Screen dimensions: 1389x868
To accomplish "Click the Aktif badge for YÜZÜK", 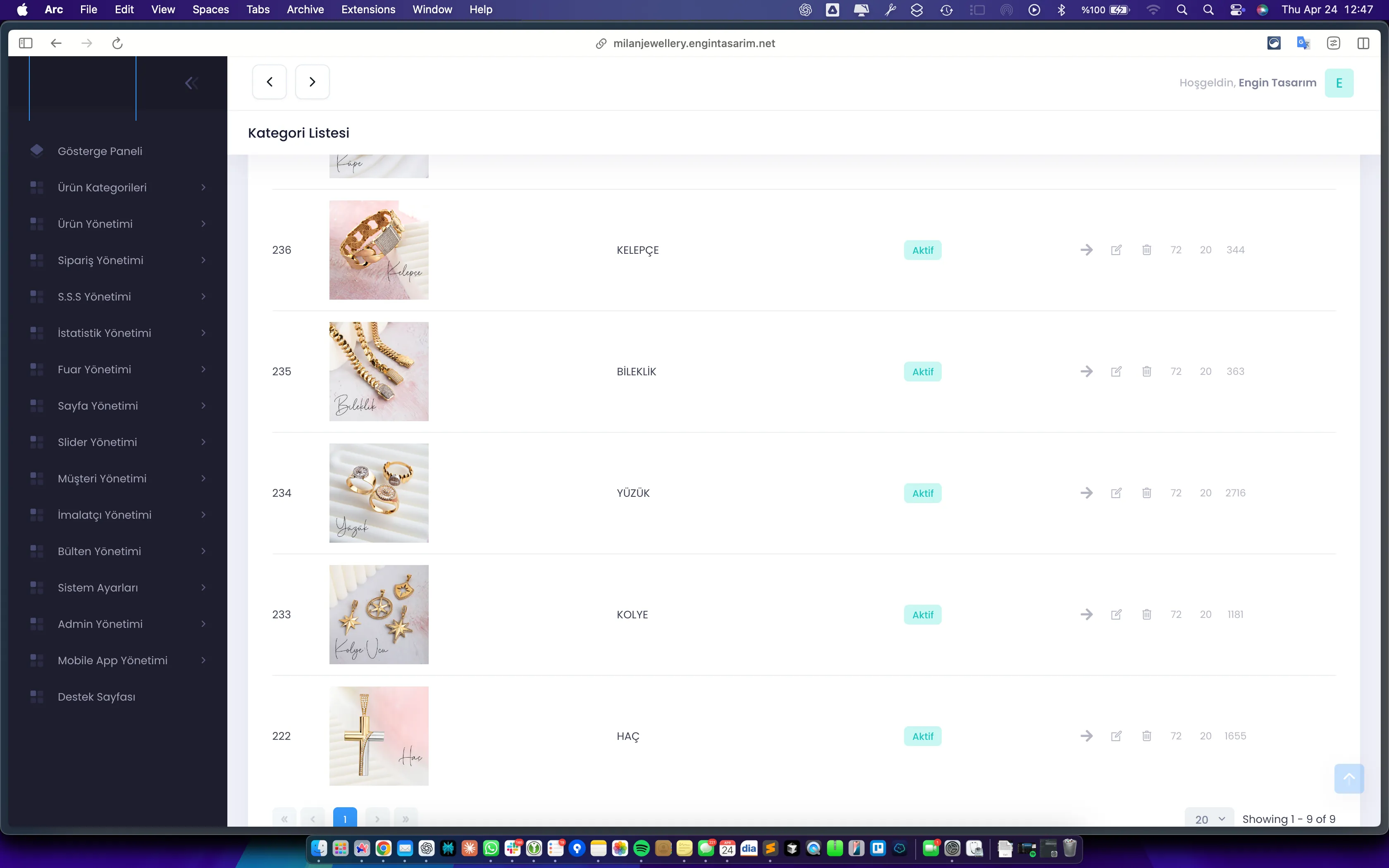I will coord(922,493).
